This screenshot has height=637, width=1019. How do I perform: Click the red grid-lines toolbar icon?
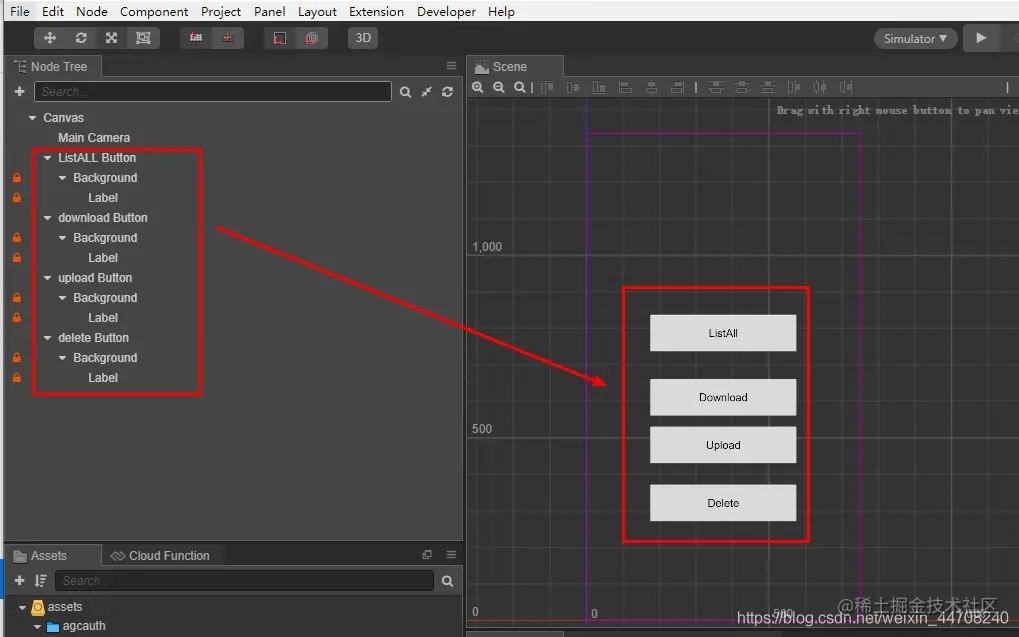pos(196,38)
